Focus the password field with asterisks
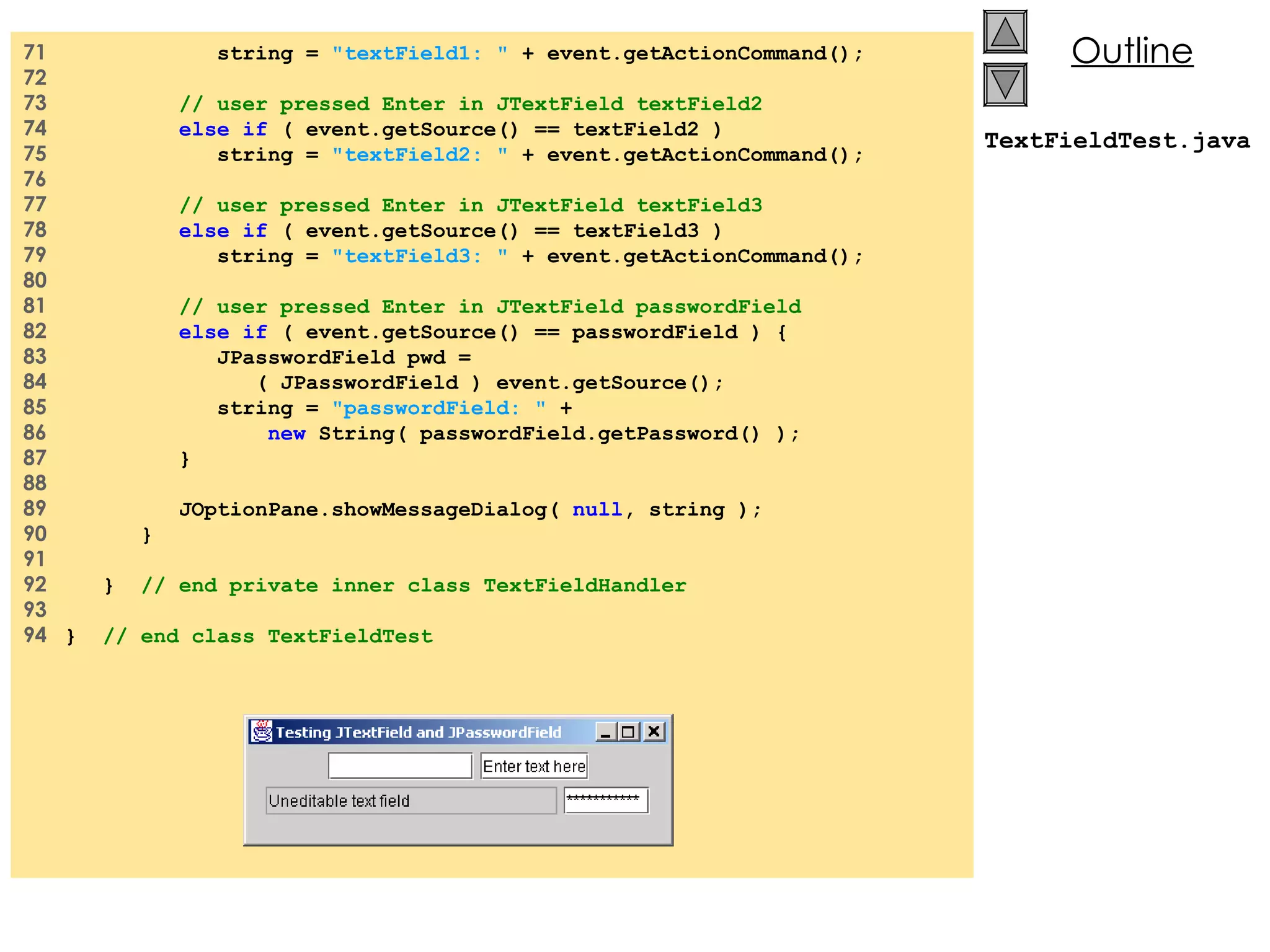 [606, 800]
